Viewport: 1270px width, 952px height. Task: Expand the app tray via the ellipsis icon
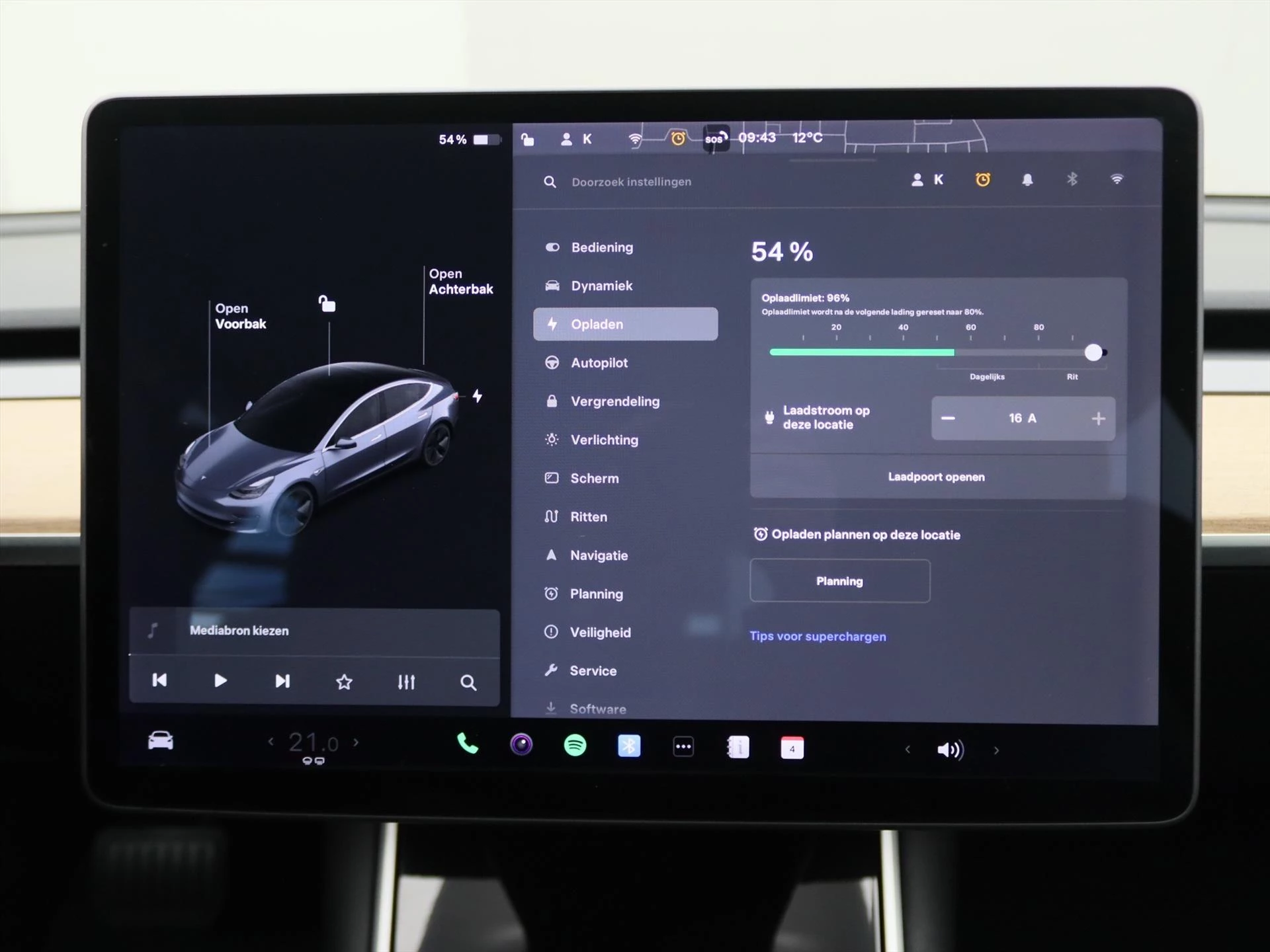(683, 746)
